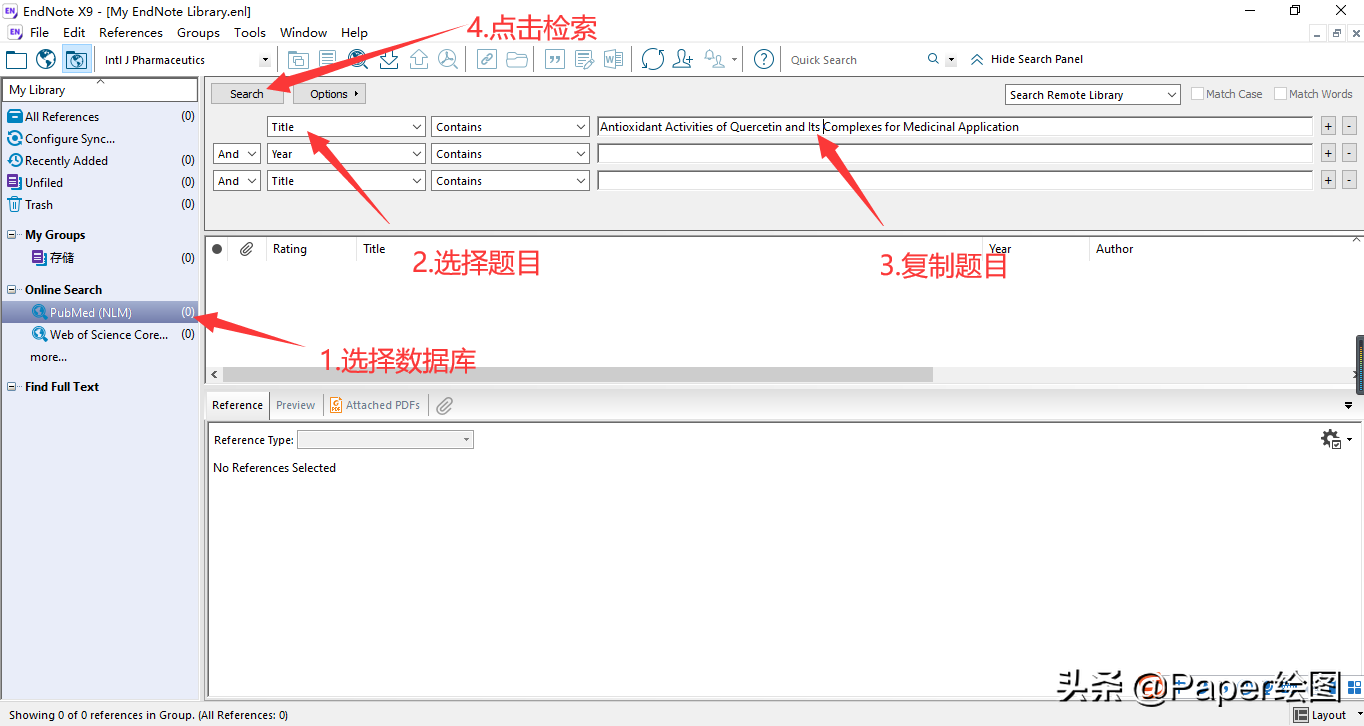Click the Open File folder icon
The width and height of the screenshot is (1364, 726).
pos(517,59)
